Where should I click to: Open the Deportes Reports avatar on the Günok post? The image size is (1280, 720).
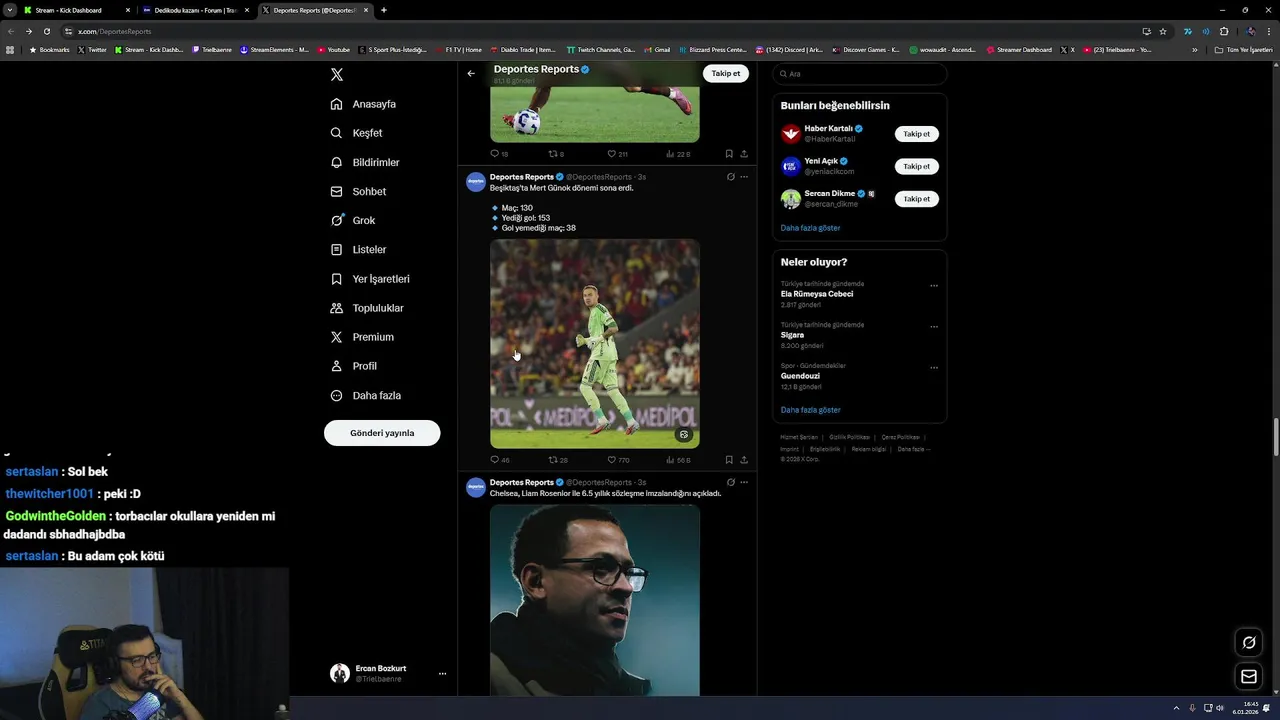point(476,181)
